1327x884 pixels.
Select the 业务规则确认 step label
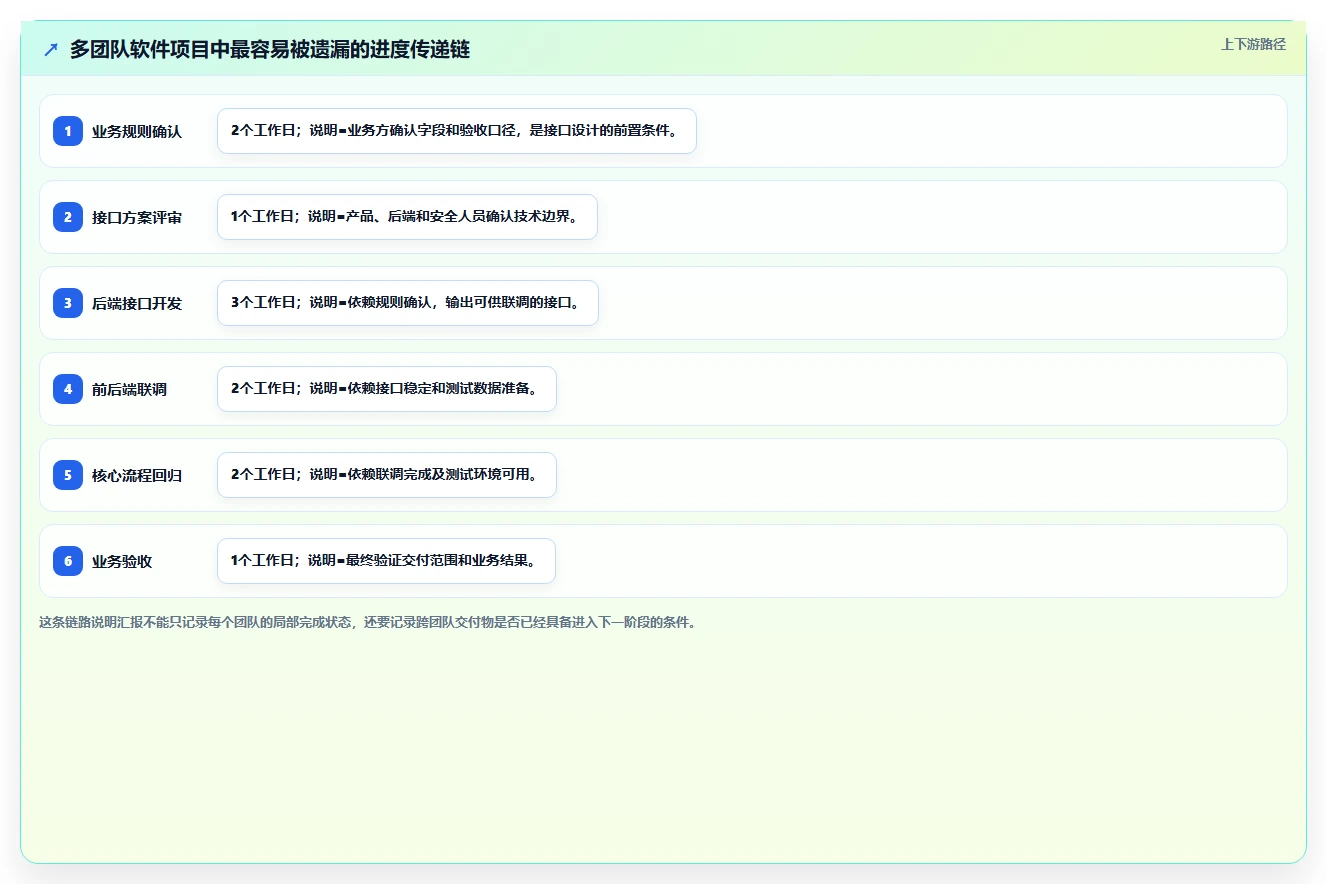[x=137, y=131]
